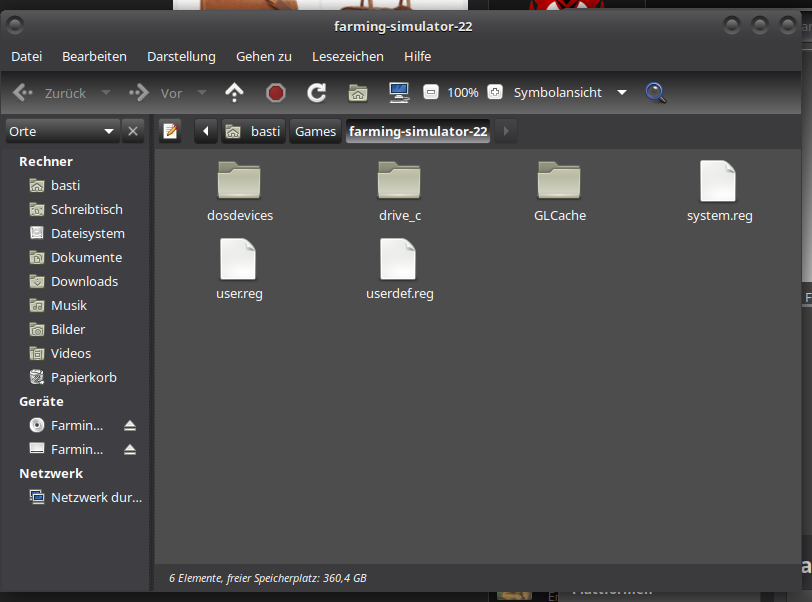The width and height of the screenshot is (812, 602).
Task: Select the dosdevices folder
Action: (239, 192)
